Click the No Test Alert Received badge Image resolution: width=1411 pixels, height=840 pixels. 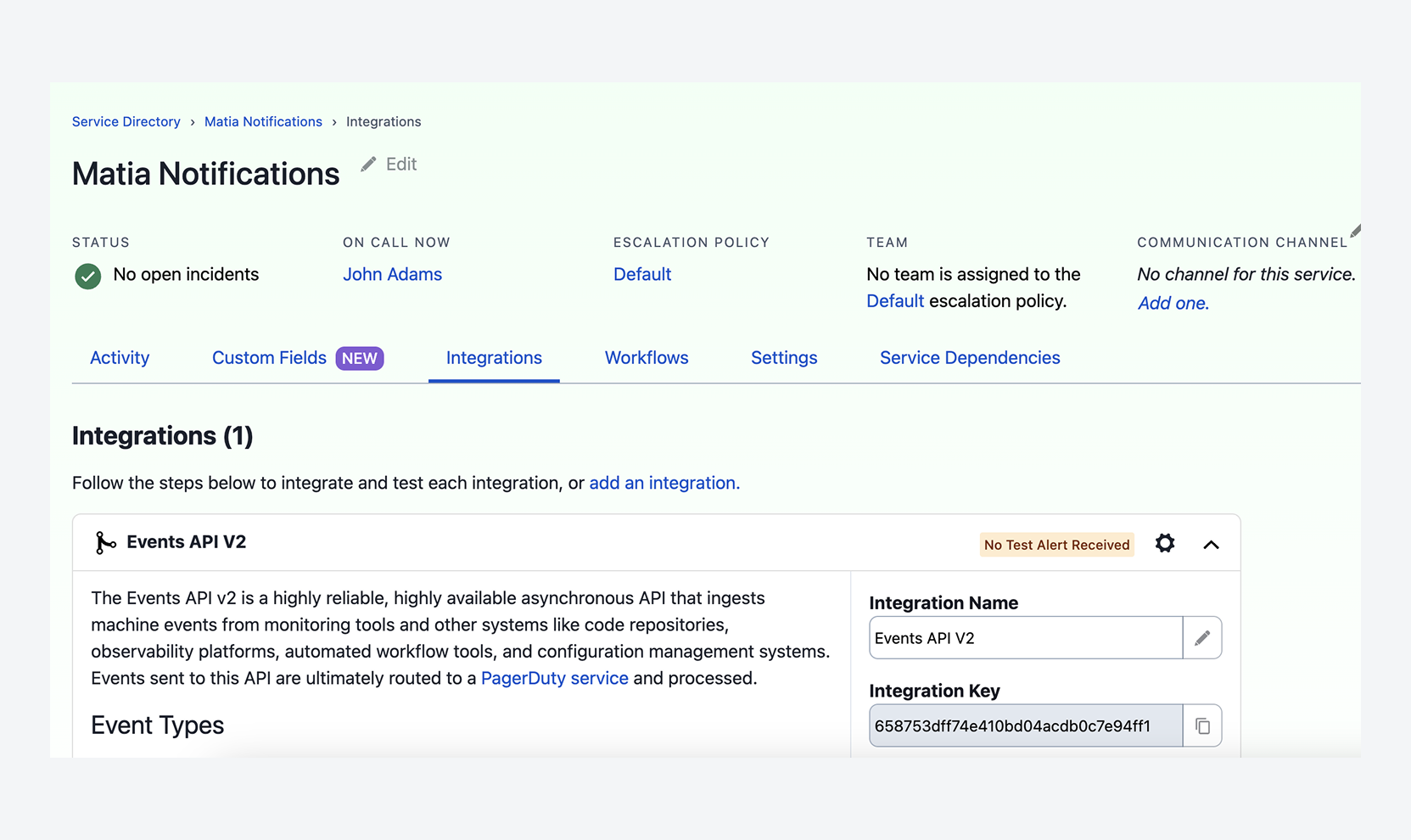point(1055,544)
